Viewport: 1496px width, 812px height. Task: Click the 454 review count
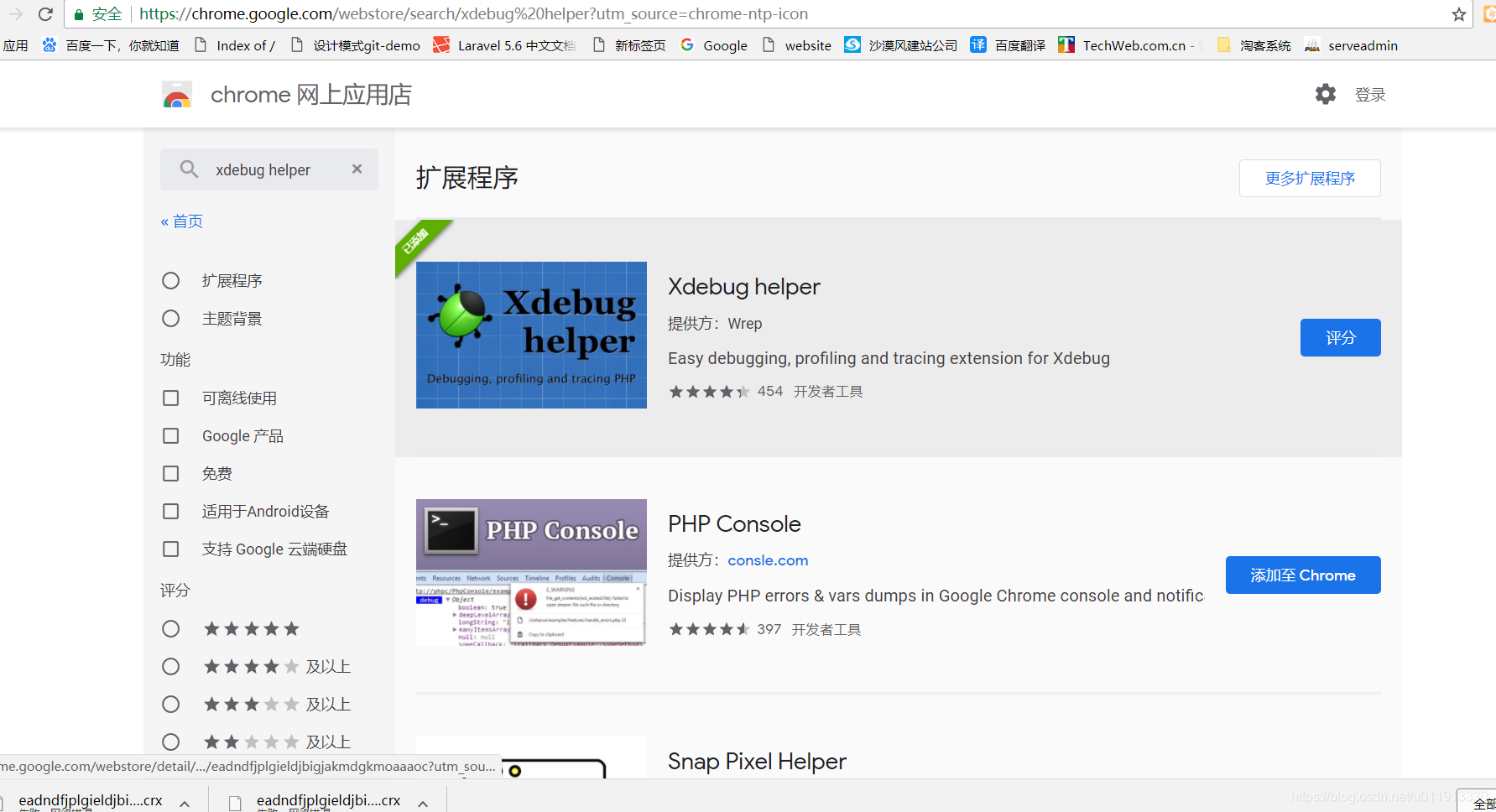(769, 392)
